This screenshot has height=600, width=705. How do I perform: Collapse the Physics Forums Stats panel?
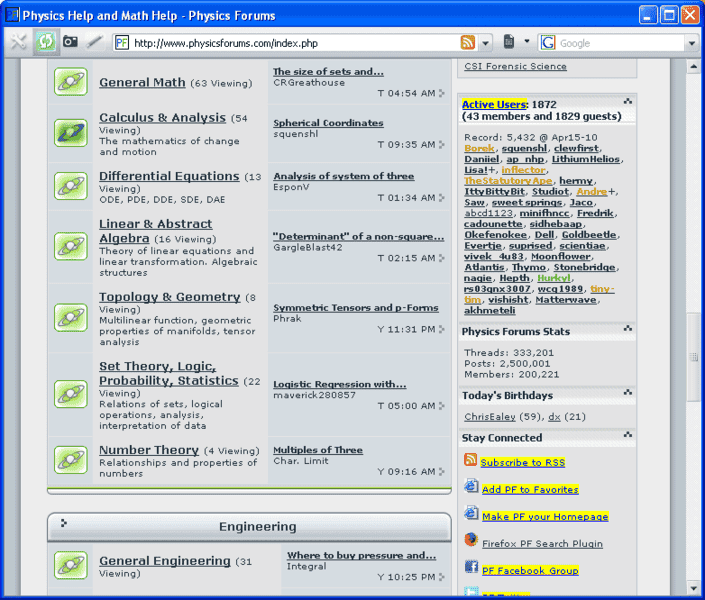pos(628,329)
